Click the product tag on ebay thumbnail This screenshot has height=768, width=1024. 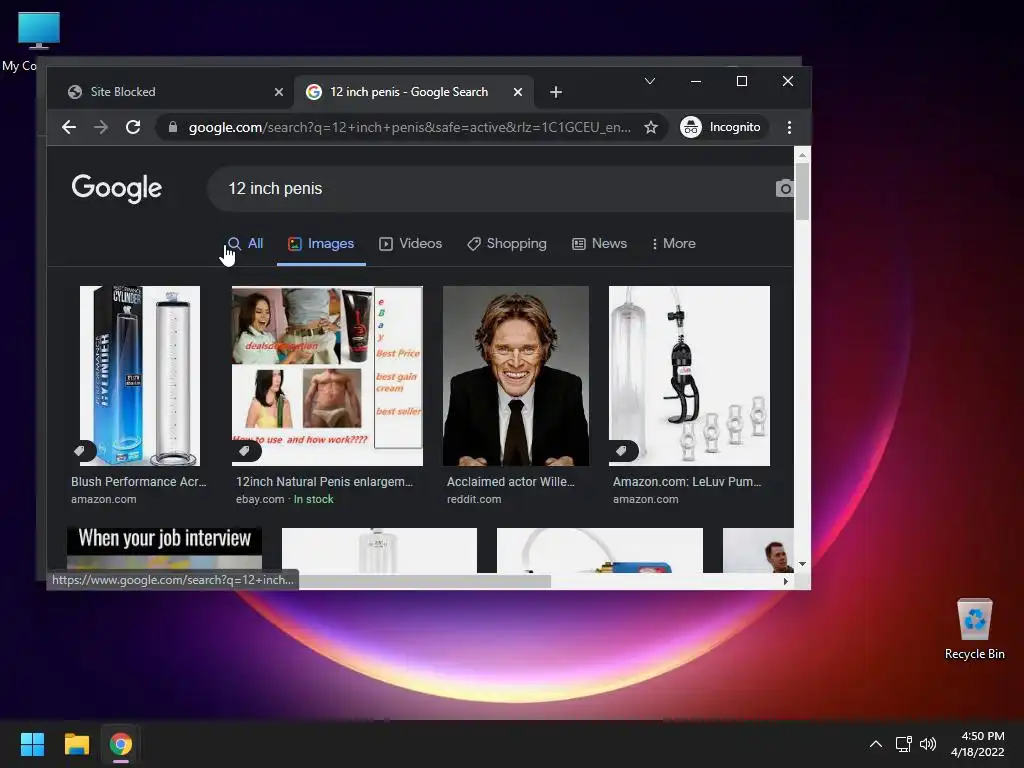[246, 451]
